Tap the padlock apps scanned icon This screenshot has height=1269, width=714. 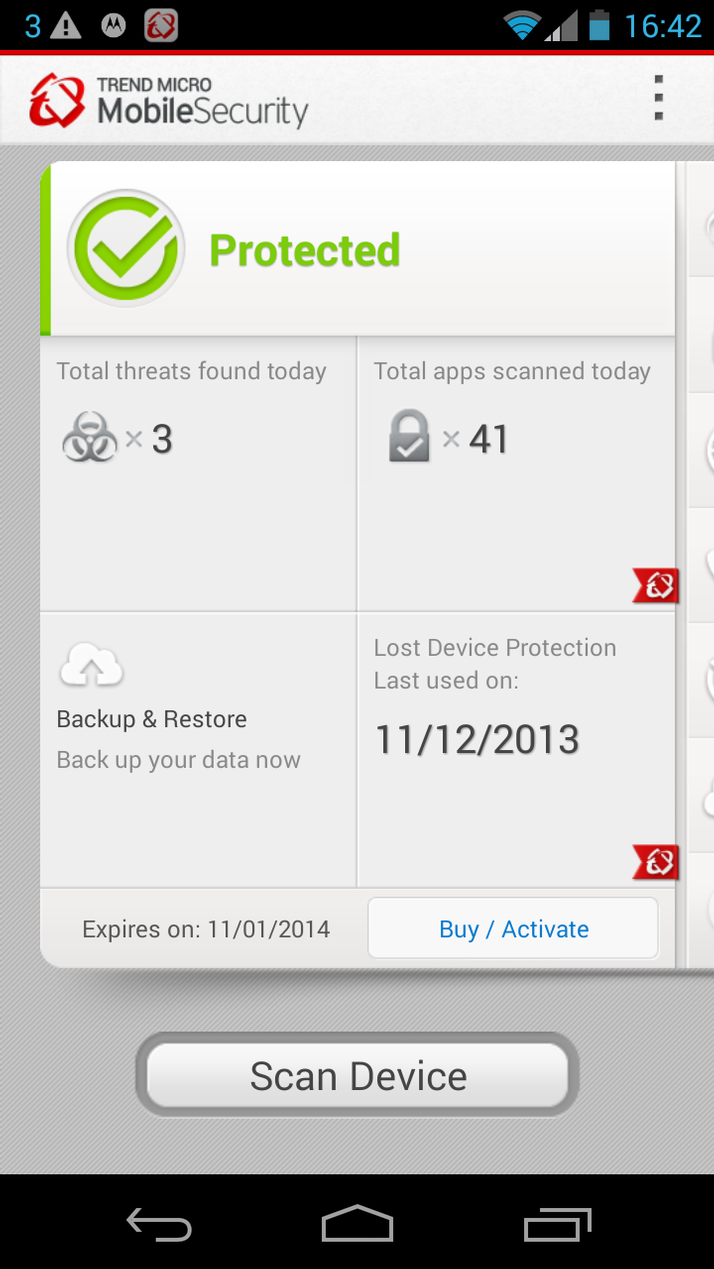(x=409, y=437)
